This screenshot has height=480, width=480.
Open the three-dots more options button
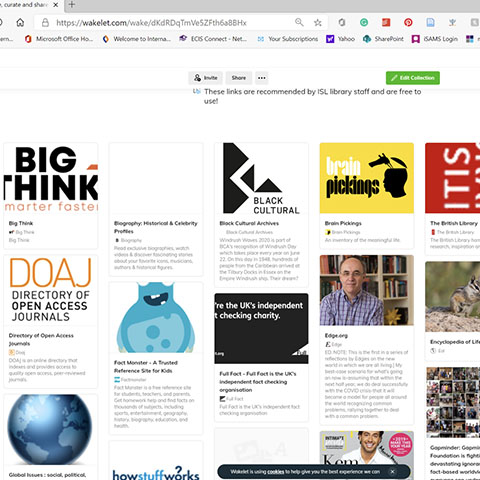click(x=262, y=78)
